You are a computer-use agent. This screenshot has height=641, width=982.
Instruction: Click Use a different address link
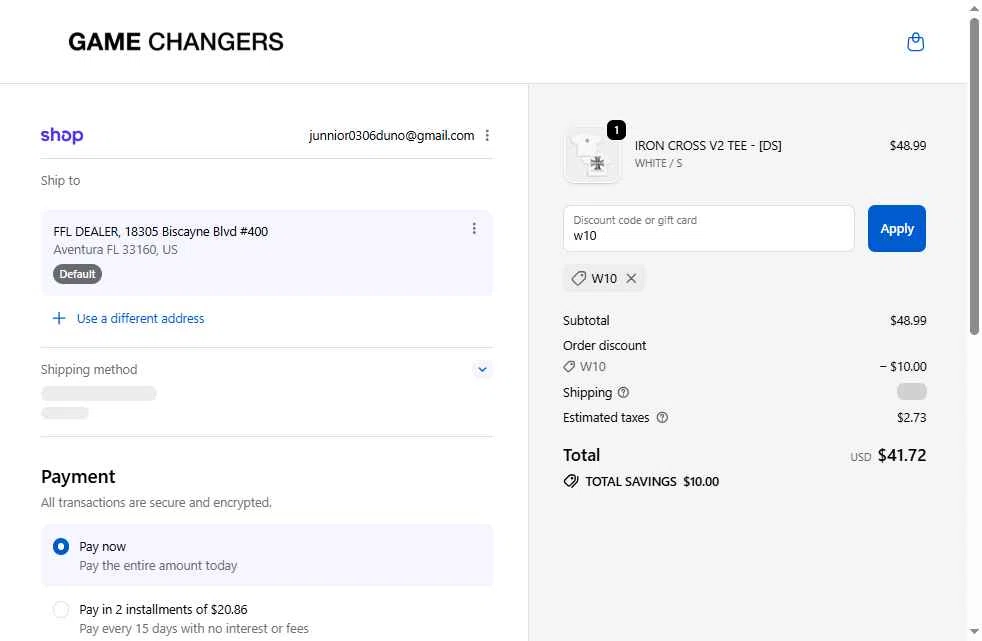pos(140,319)
